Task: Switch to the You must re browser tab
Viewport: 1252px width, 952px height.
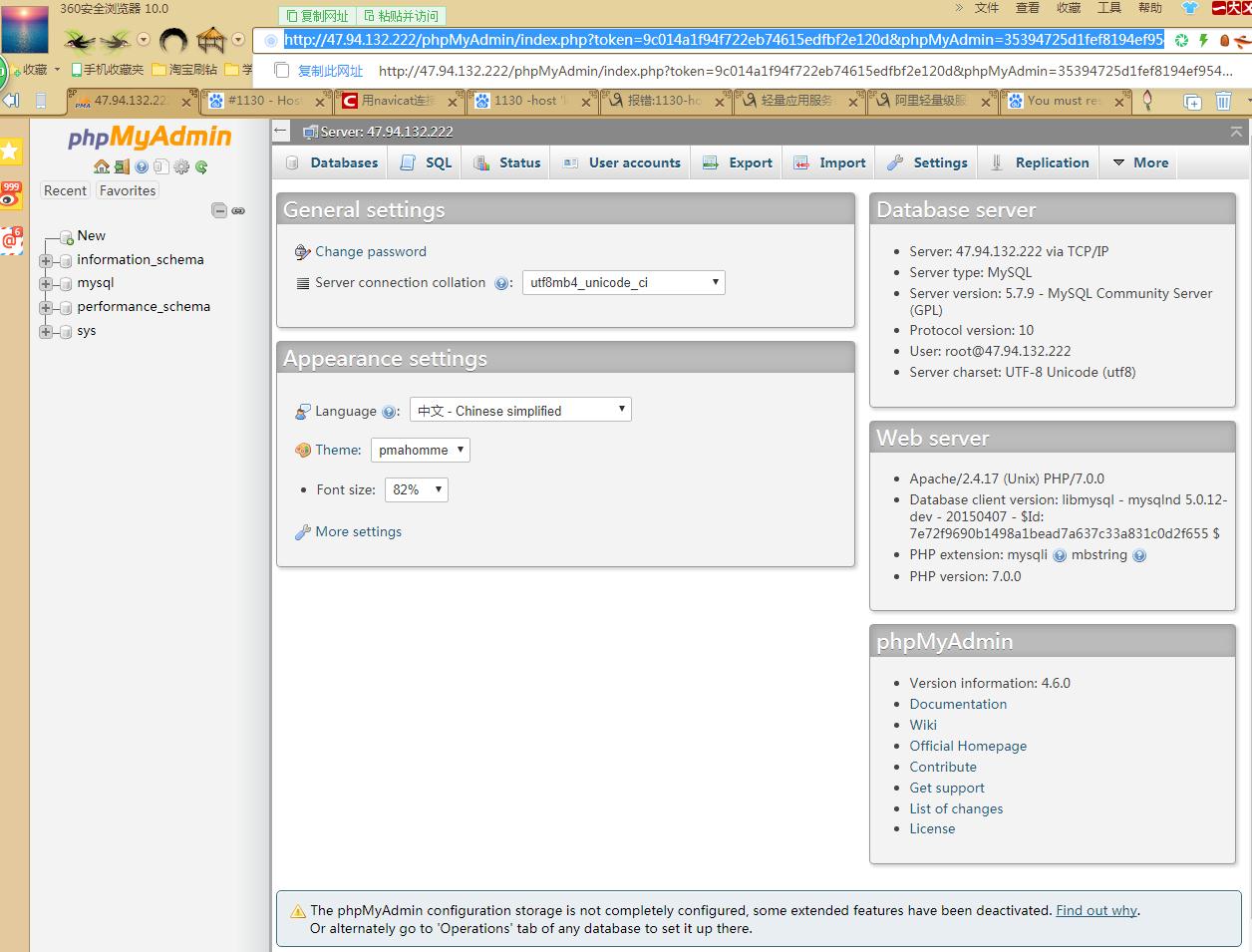Action: 1066,101
